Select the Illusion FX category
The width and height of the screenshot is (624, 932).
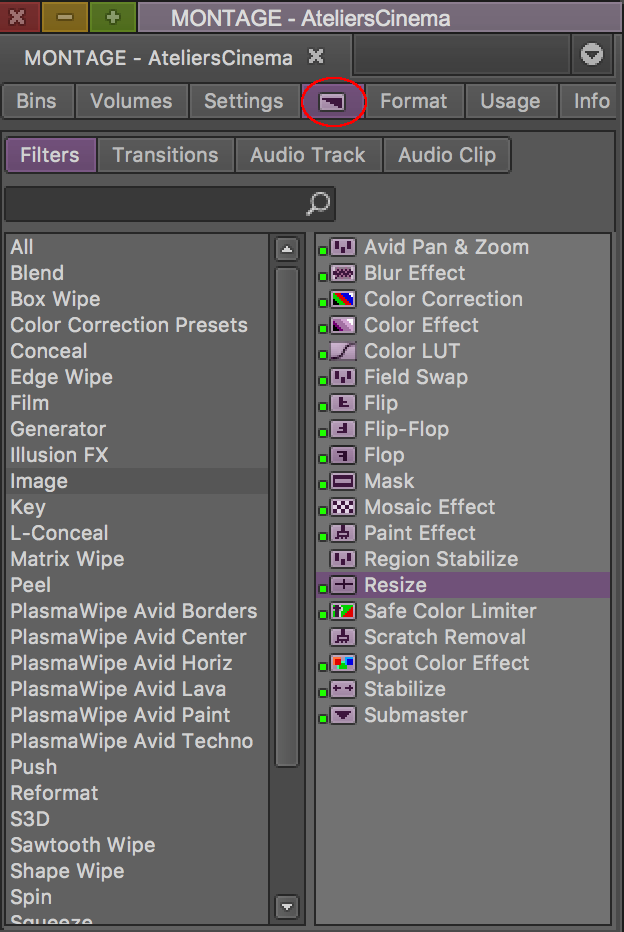click(x=59, y=455)
